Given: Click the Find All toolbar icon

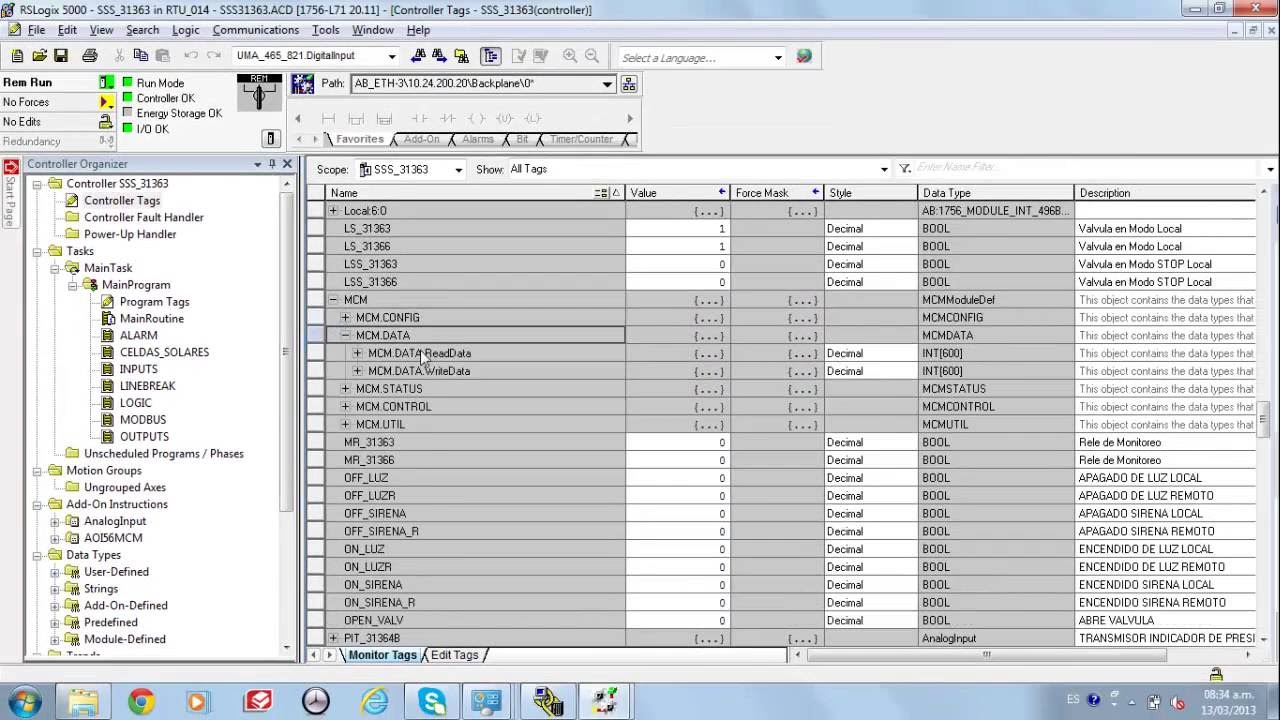Looking at the screenshot, I should coord(461,56).
